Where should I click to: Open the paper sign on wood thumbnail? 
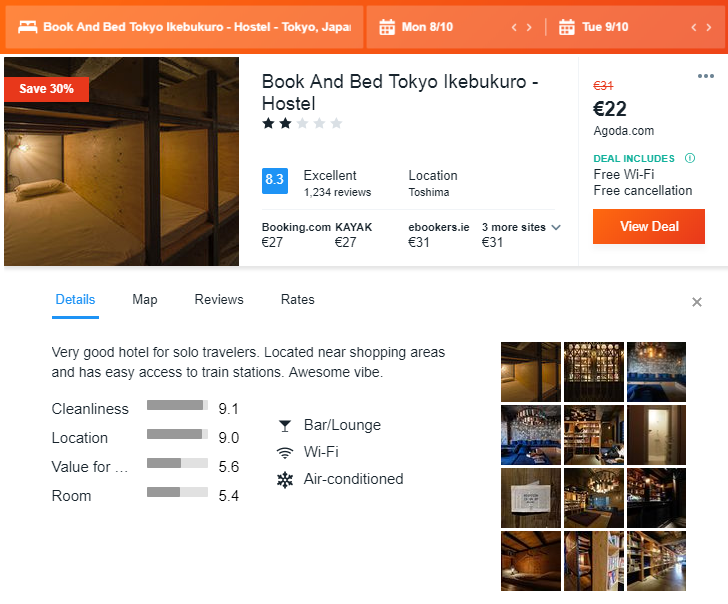531,498
